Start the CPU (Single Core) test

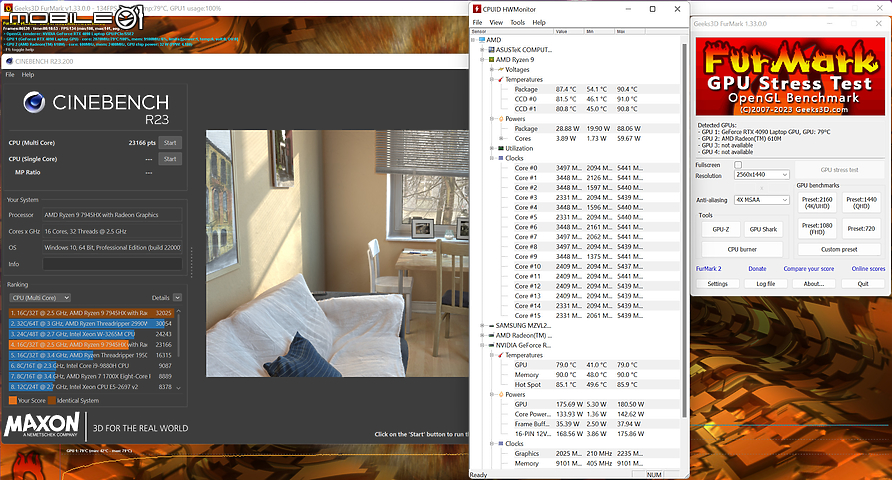point(170,159)
